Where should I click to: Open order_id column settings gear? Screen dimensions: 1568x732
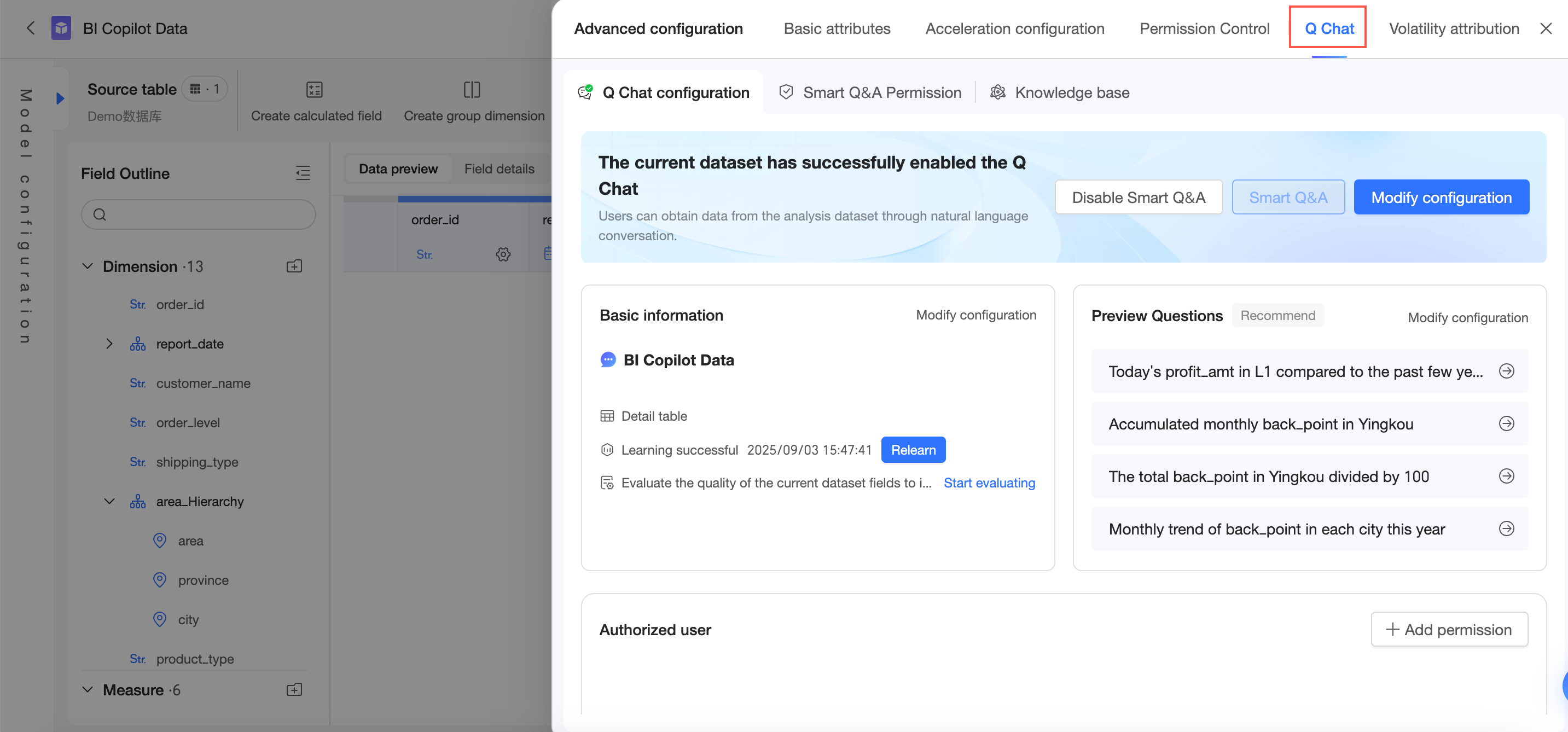click(503, 254)
